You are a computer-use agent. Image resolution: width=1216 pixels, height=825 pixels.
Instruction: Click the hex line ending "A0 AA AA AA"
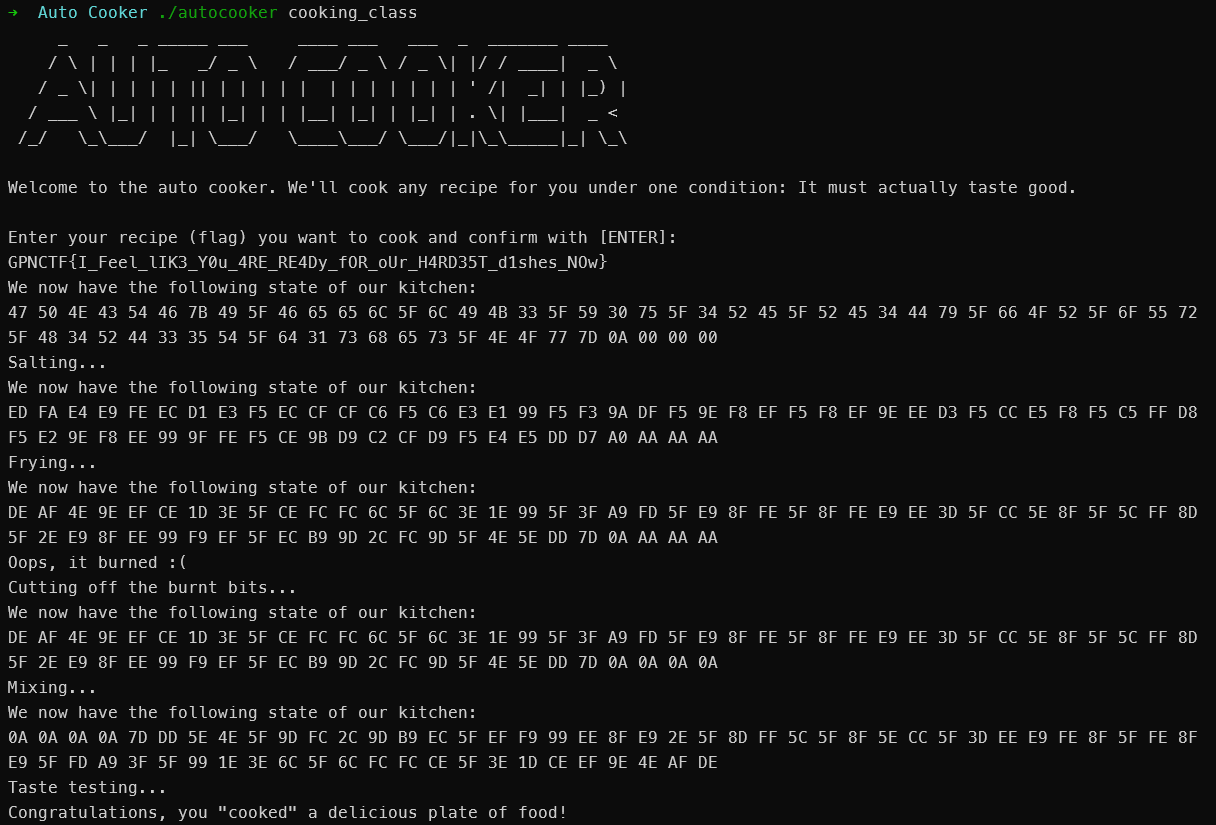point(362,438)
